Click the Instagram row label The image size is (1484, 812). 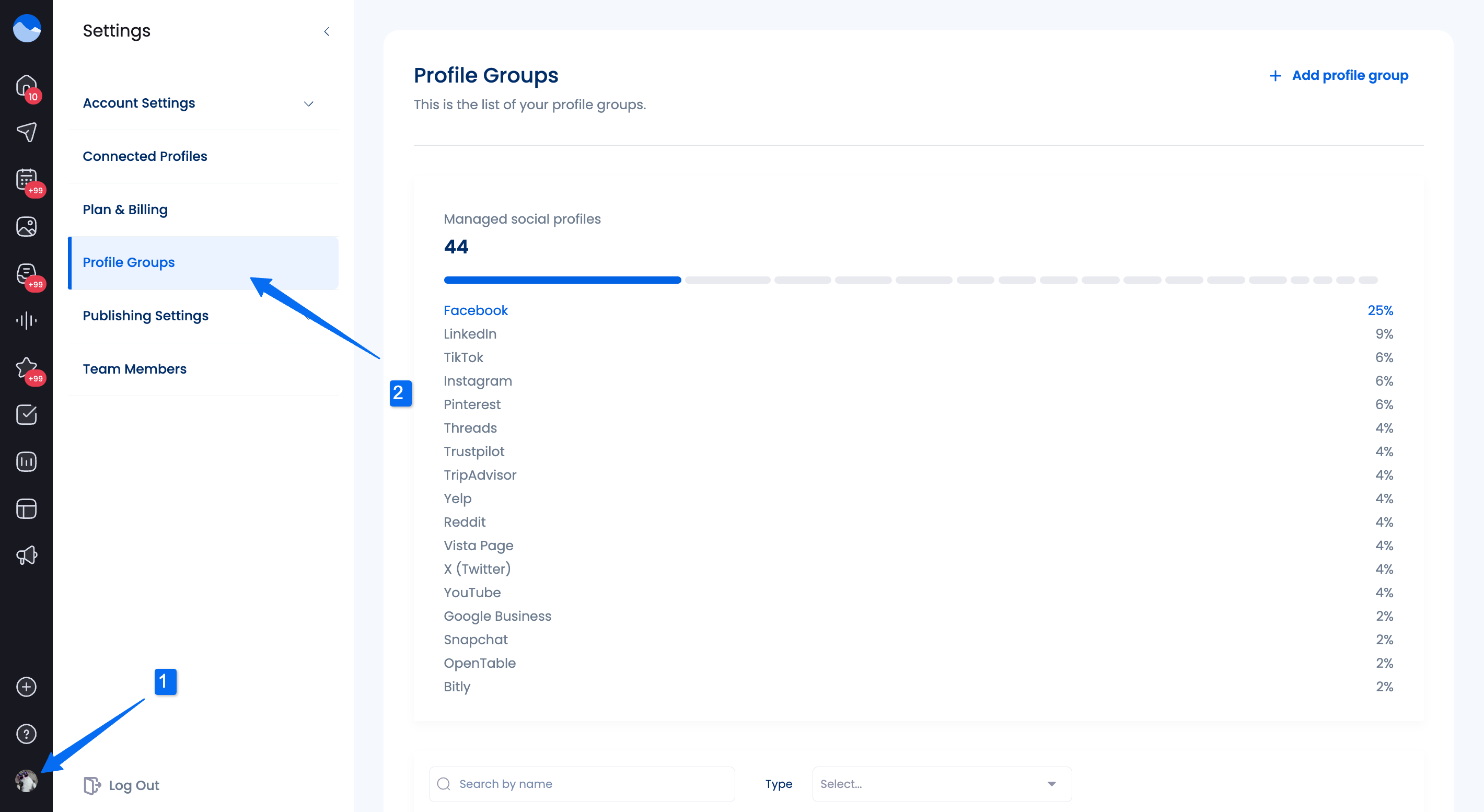click(478, 381)
